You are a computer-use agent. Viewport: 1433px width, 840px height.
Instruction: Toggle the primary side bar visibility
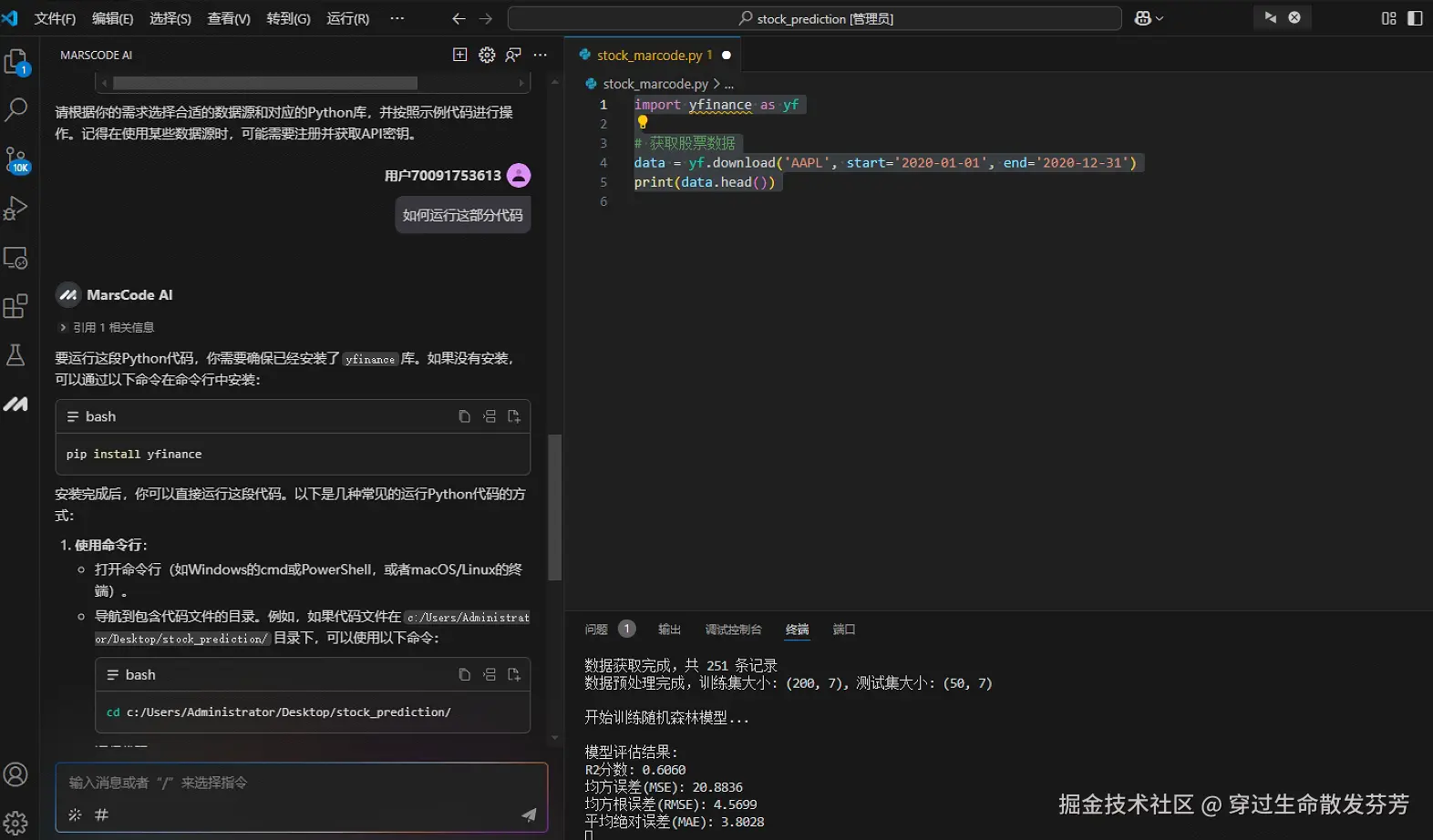tap(1415, 18)
